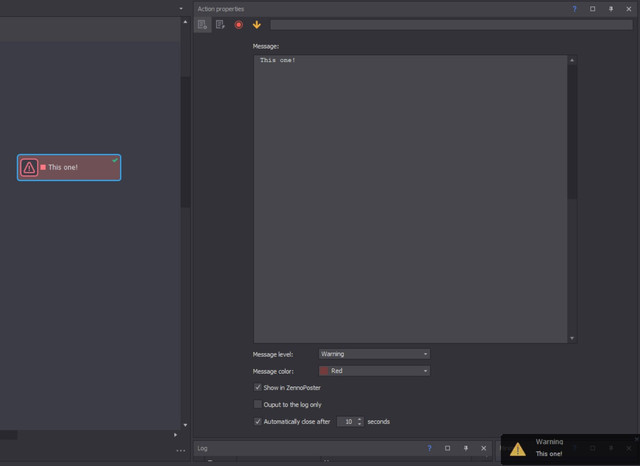Select the 'This one!' action block on canvas

[x=69, y=167]
